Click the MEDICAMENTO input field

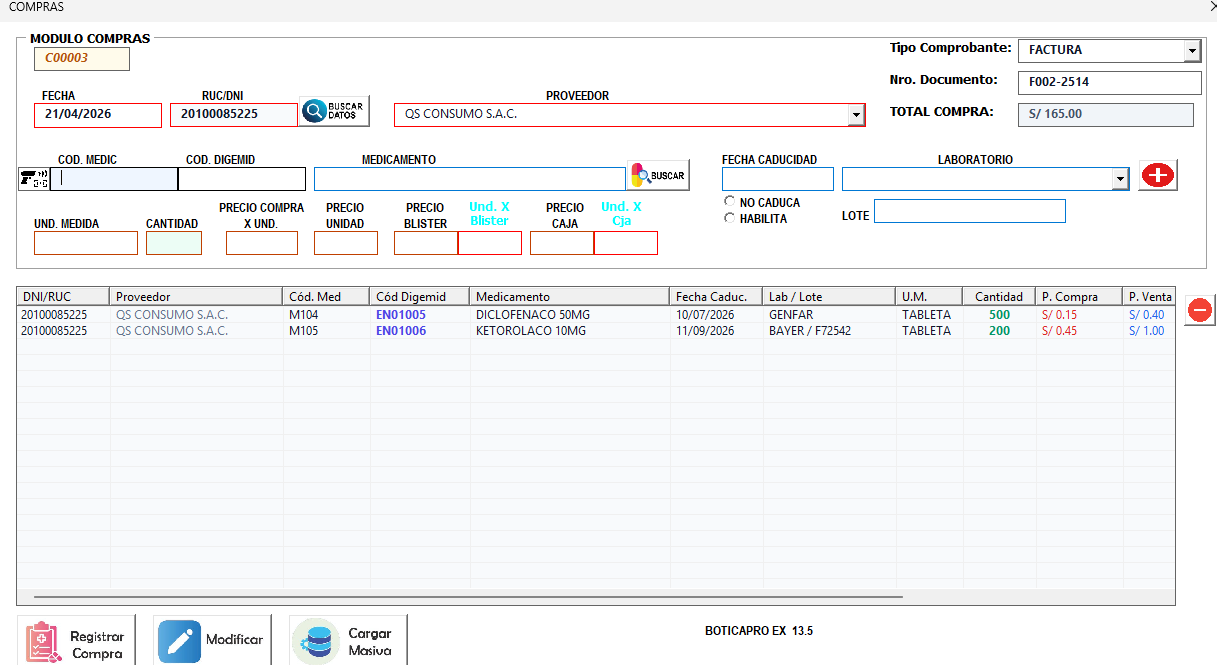(470, 179)
